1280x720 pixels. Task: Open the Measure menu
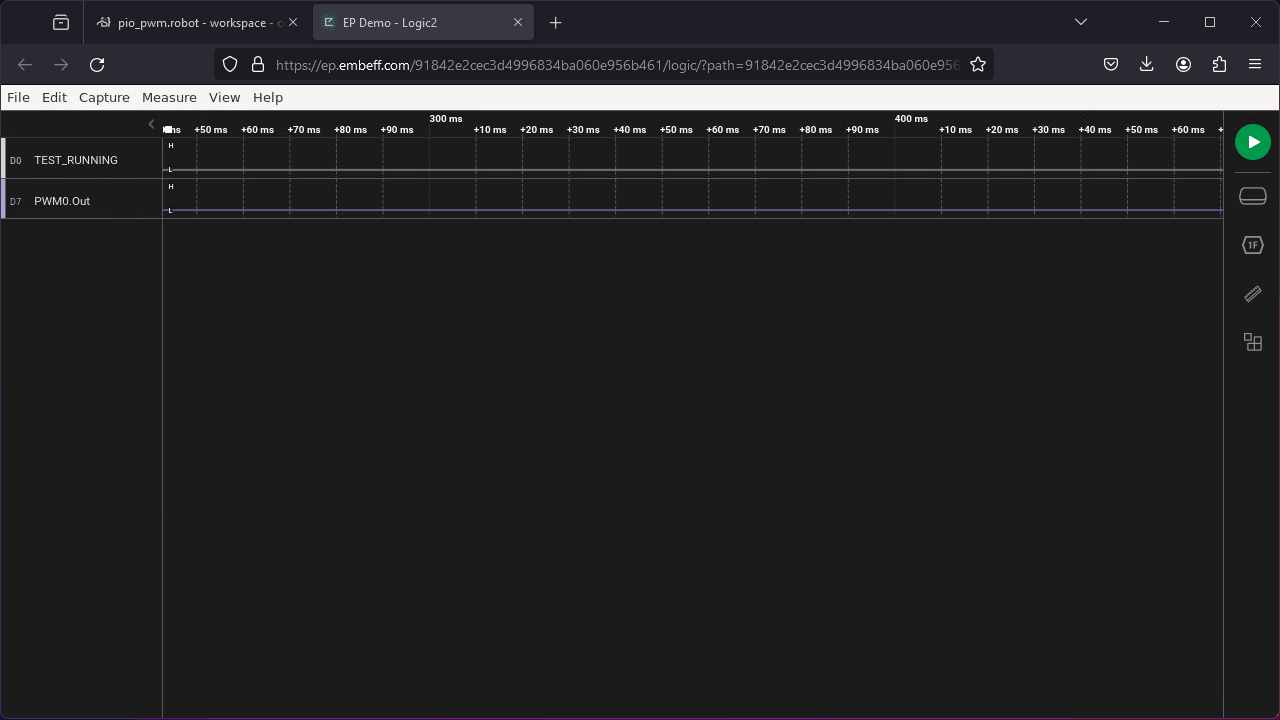click(169, 97)
